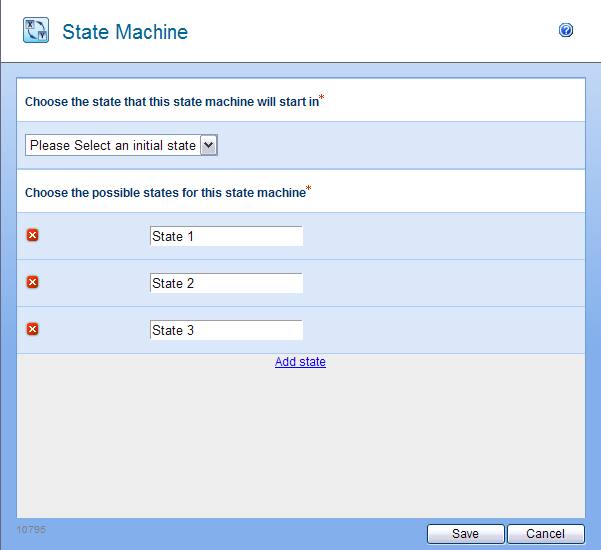Open the 'Please Select an initial state' dropdown
Screen dimensions: 601x550
tap(113, 146)
